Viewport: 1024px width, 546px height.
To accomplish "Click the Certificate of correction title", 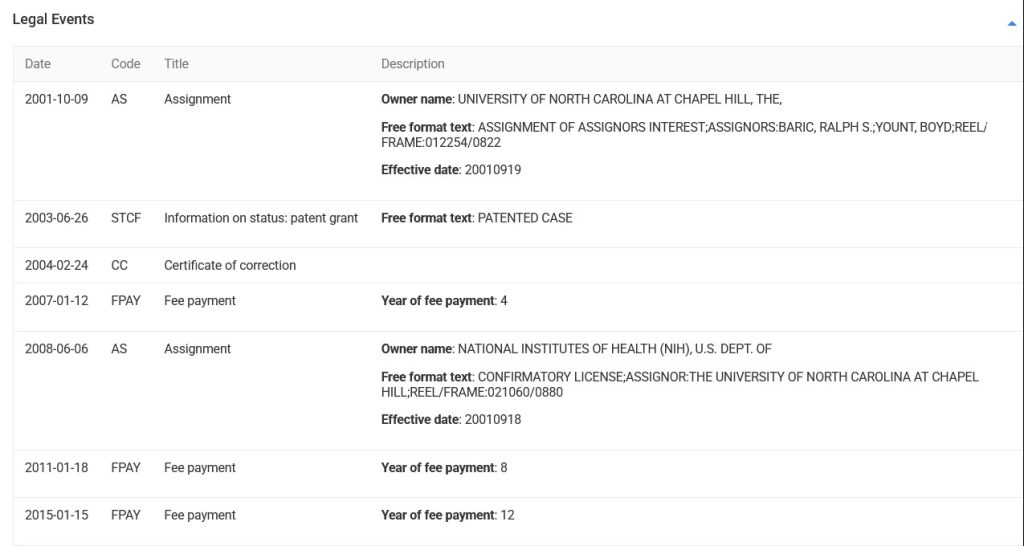I will [230, 266].
